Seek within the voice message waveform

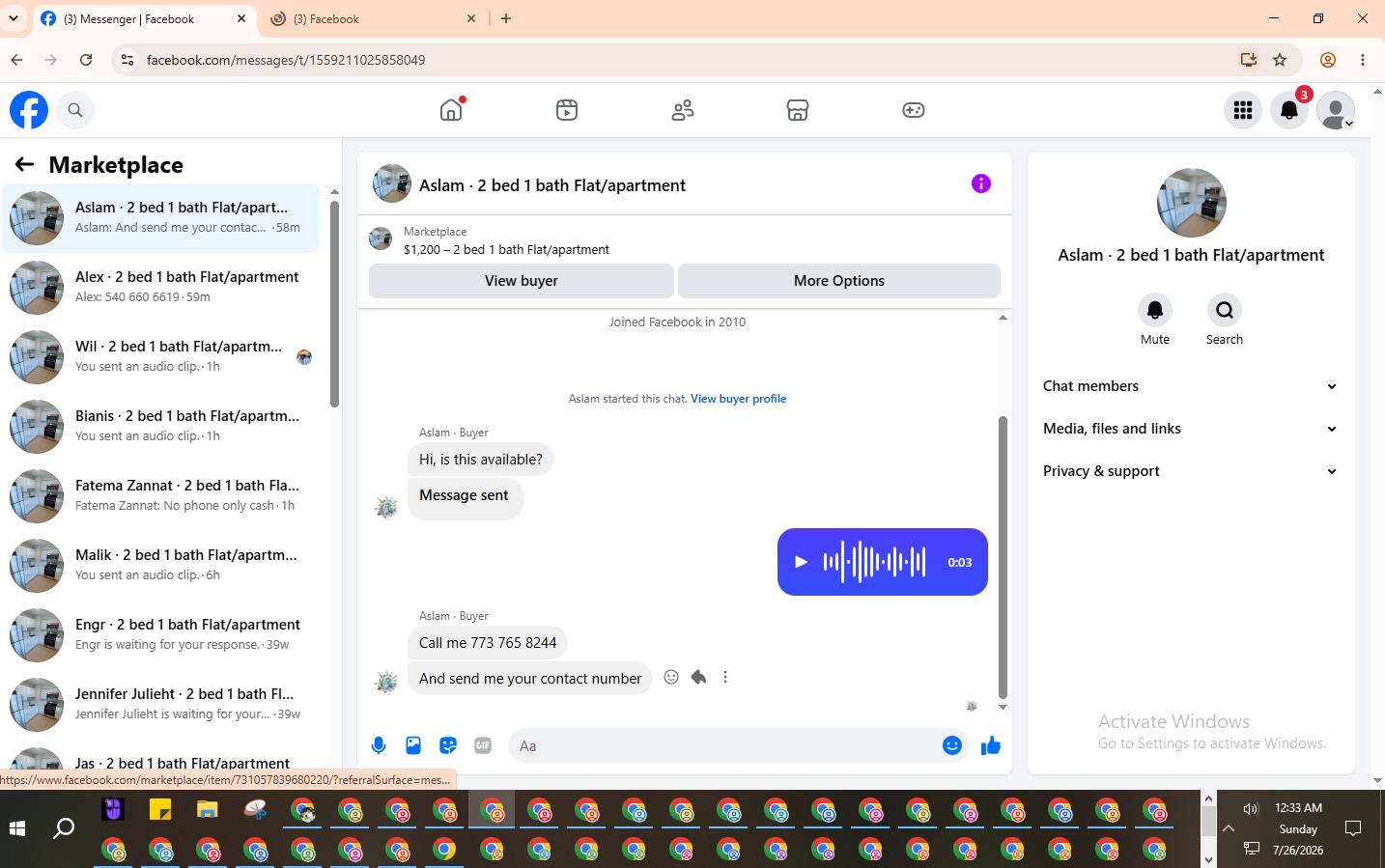(x=874, y=562)
